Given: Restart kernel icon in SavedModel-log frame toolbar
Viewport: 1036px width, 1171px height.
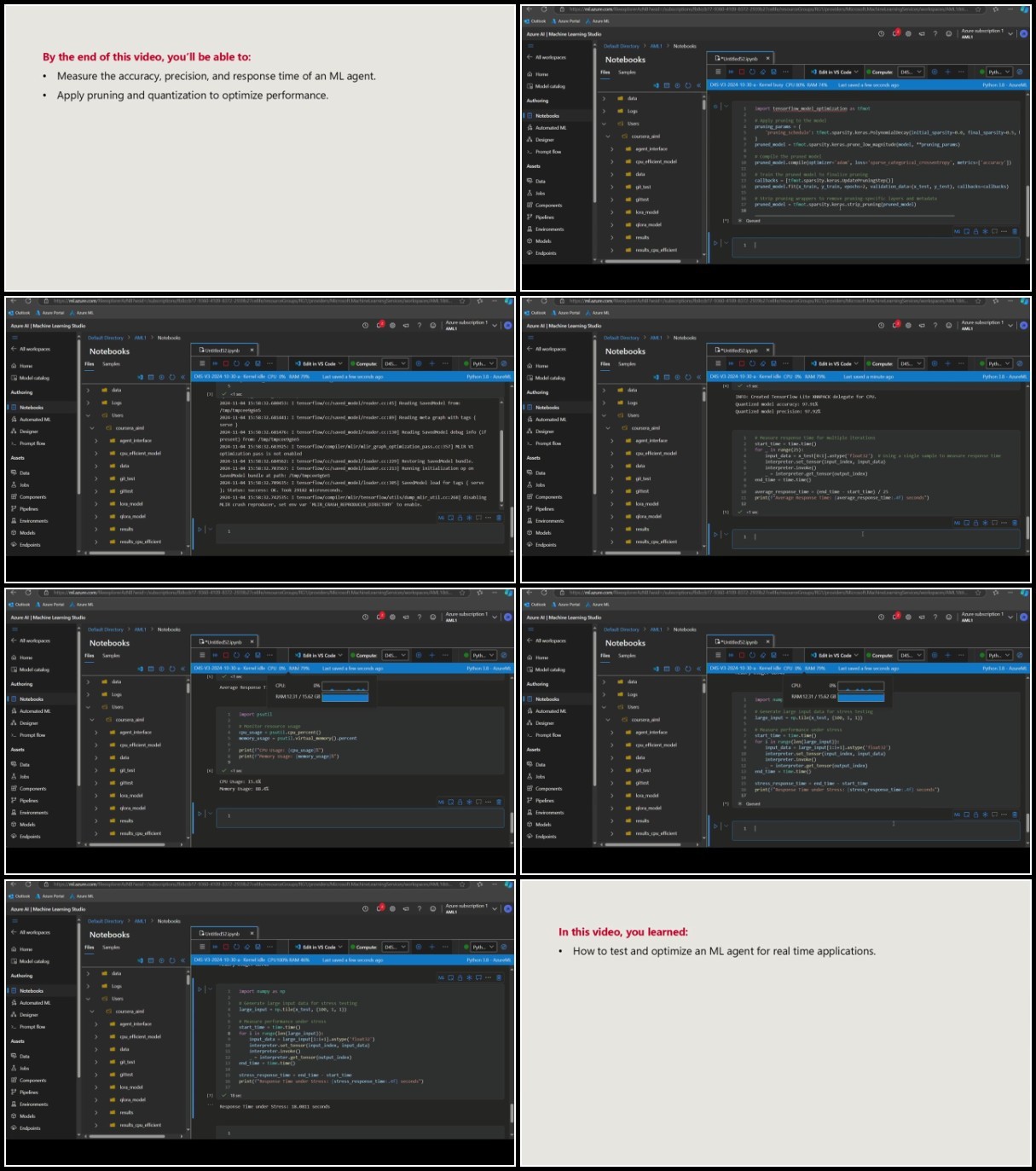Looking at the screenshot, I should 236,363.
